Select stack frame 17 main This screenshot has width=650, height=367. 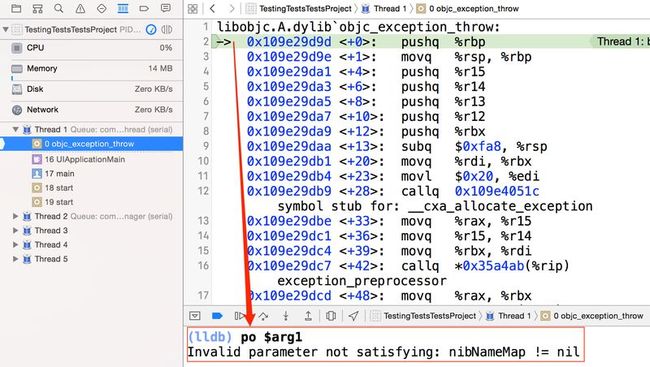click(x=91, y=173)
